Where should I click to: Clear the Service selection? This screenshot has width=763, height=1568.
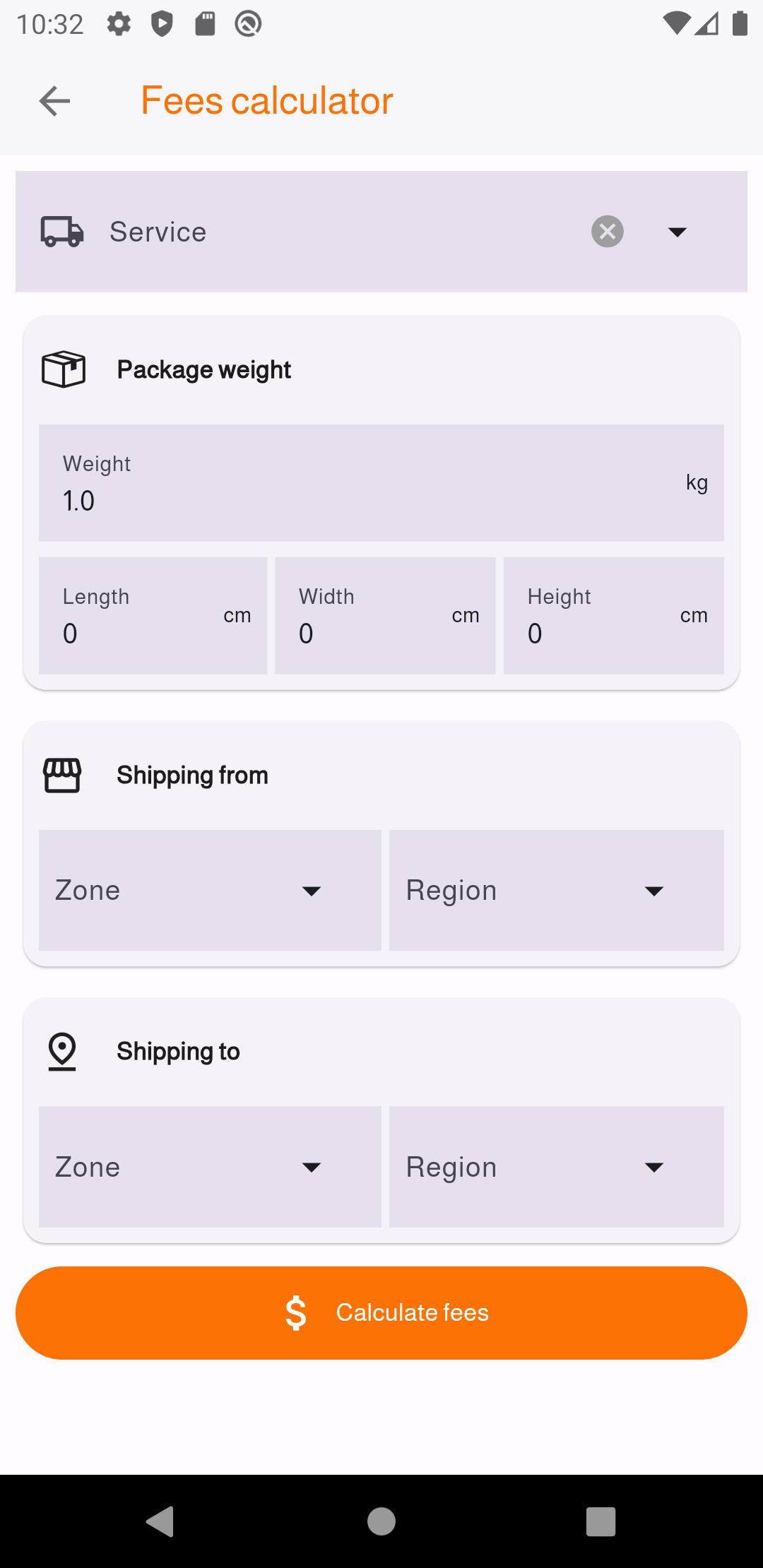pyautogui.click(x=608, y=232)
